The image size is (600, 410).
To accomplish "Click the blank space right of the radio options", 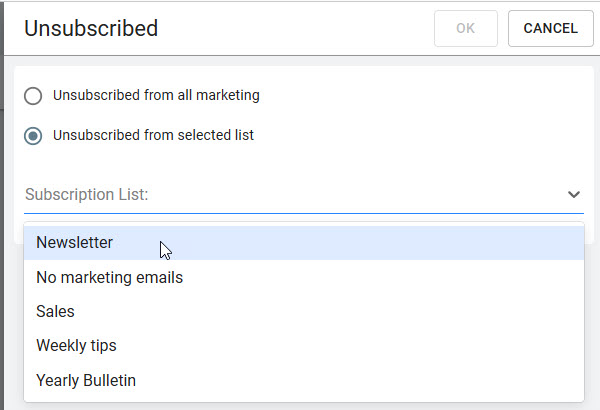I will click(x=450, y=115).
